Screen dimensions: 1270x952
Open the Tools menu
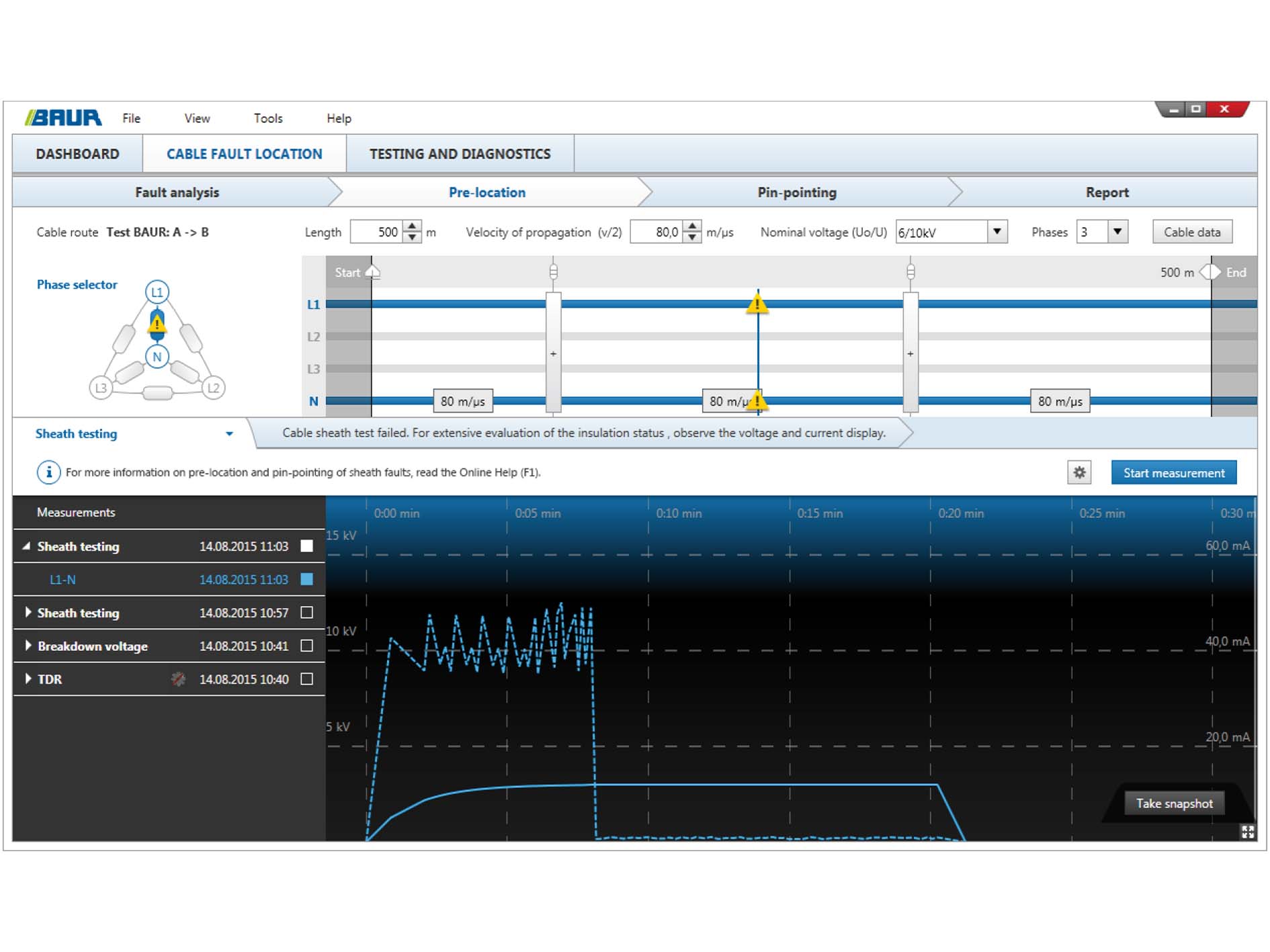click(268, 118)
